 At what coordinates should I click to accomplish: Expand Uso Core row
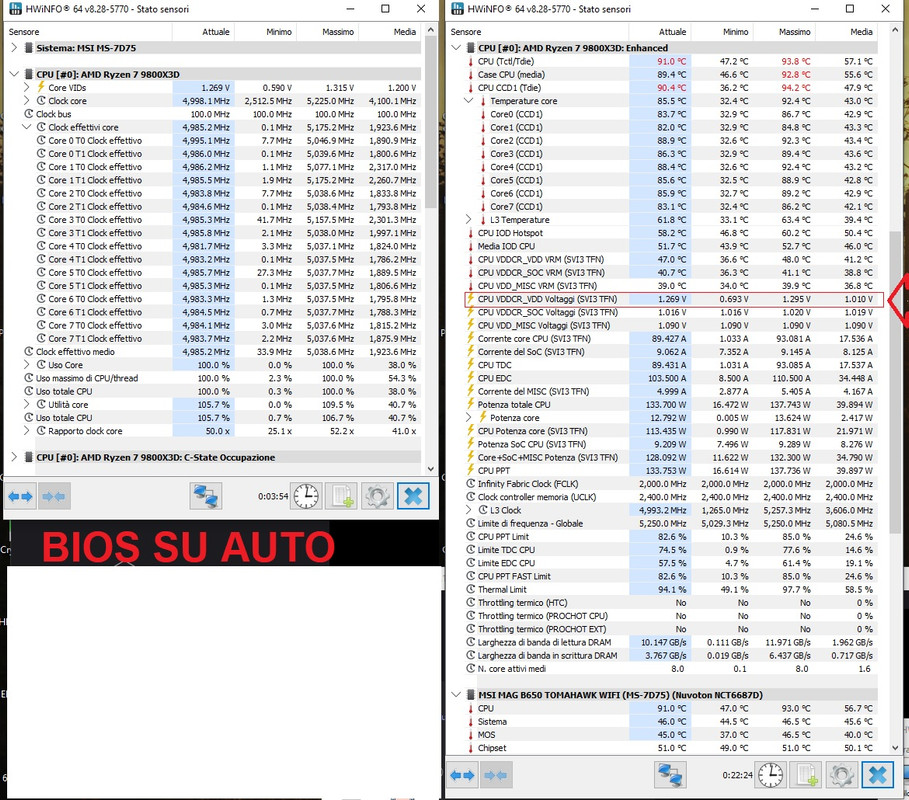[27, 365]
